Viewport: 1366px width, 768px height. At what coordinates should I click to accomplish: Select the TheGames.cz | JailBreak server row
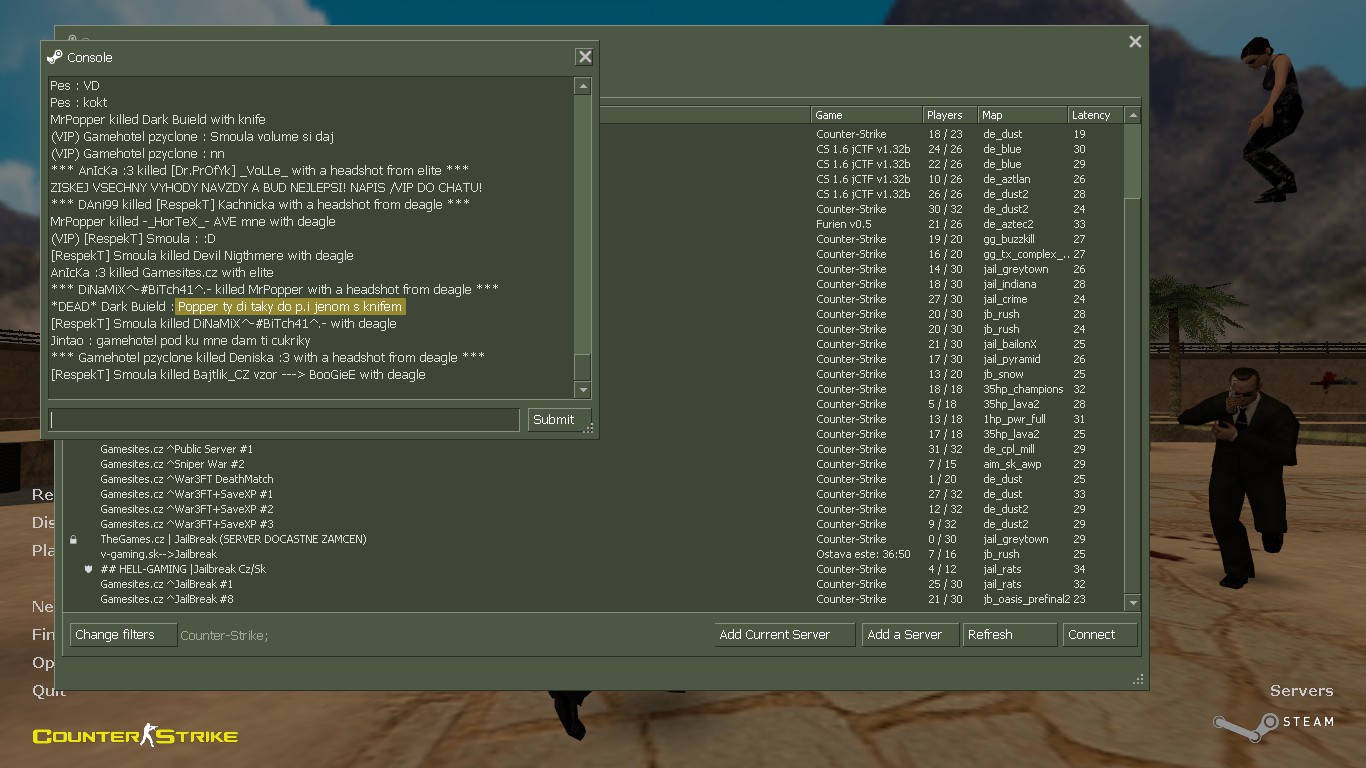pos(594,540)
